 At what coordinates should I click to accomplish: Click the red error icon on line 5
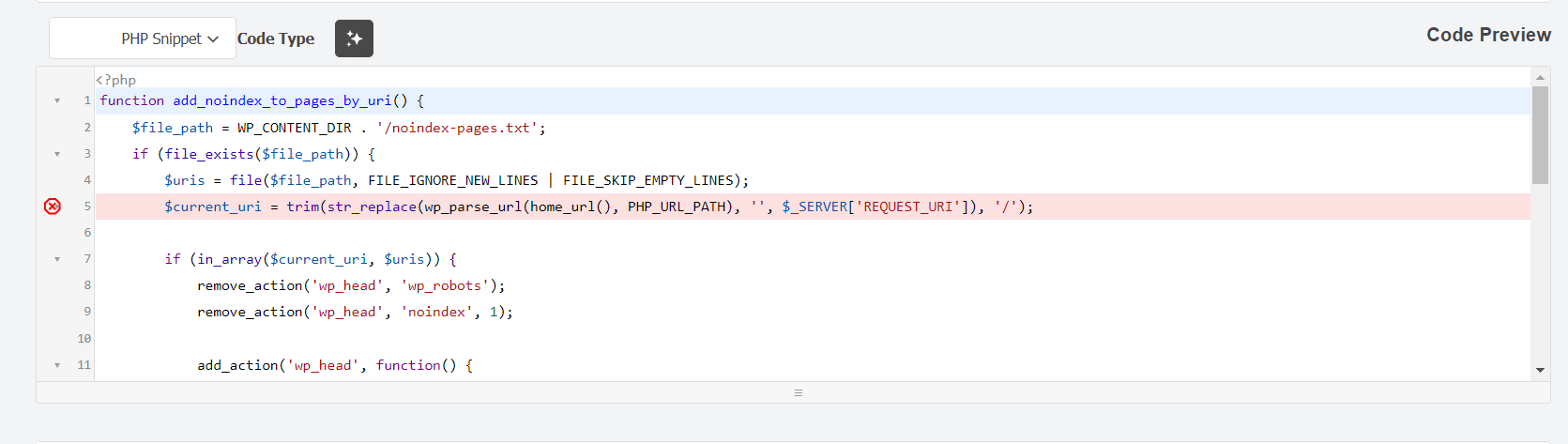click(53, 207)
